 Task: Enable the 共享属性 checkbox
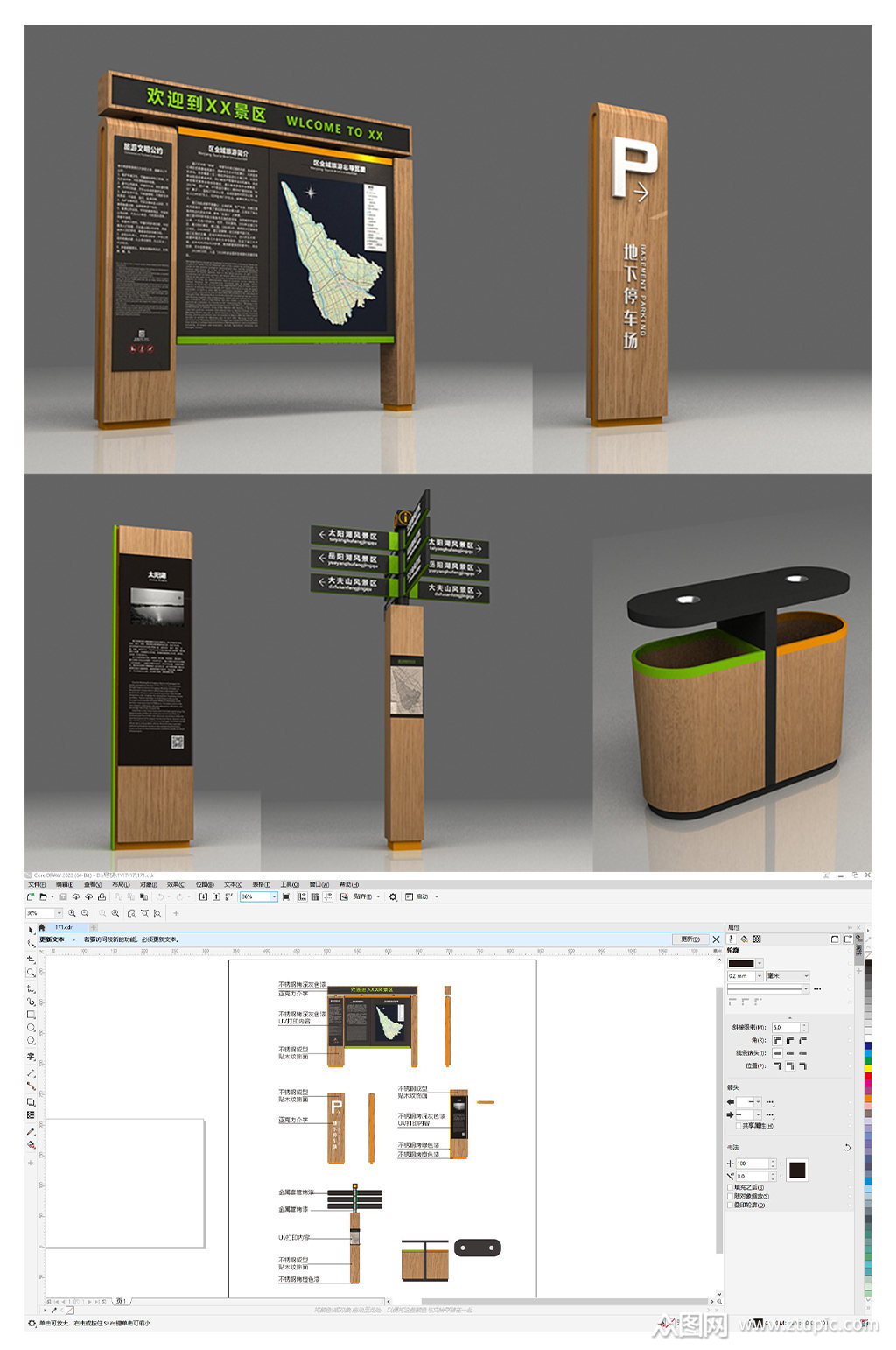(738, 1126)
